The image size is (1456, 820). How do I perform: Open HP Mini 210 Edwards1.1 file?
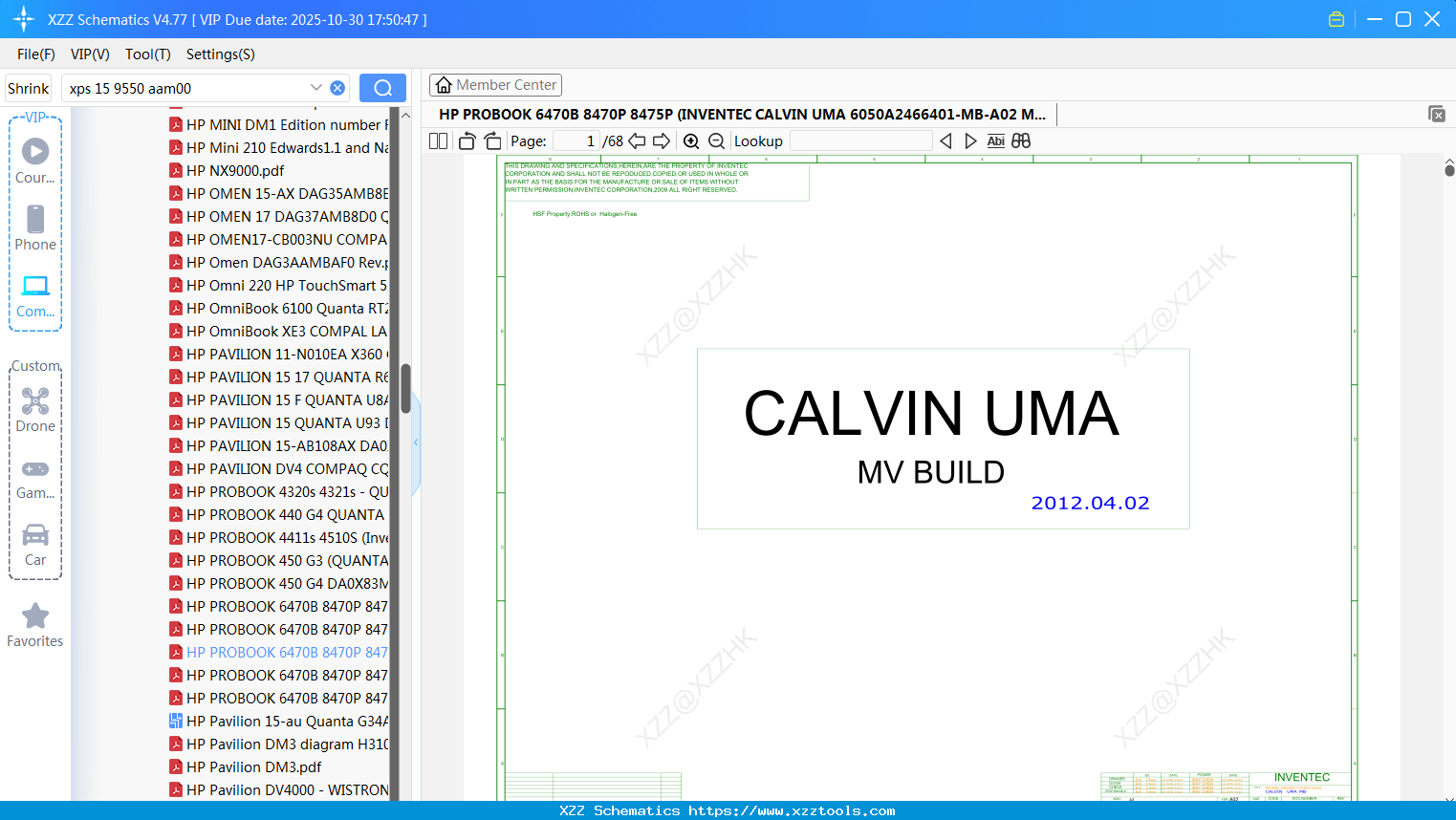tap(279, 147)
